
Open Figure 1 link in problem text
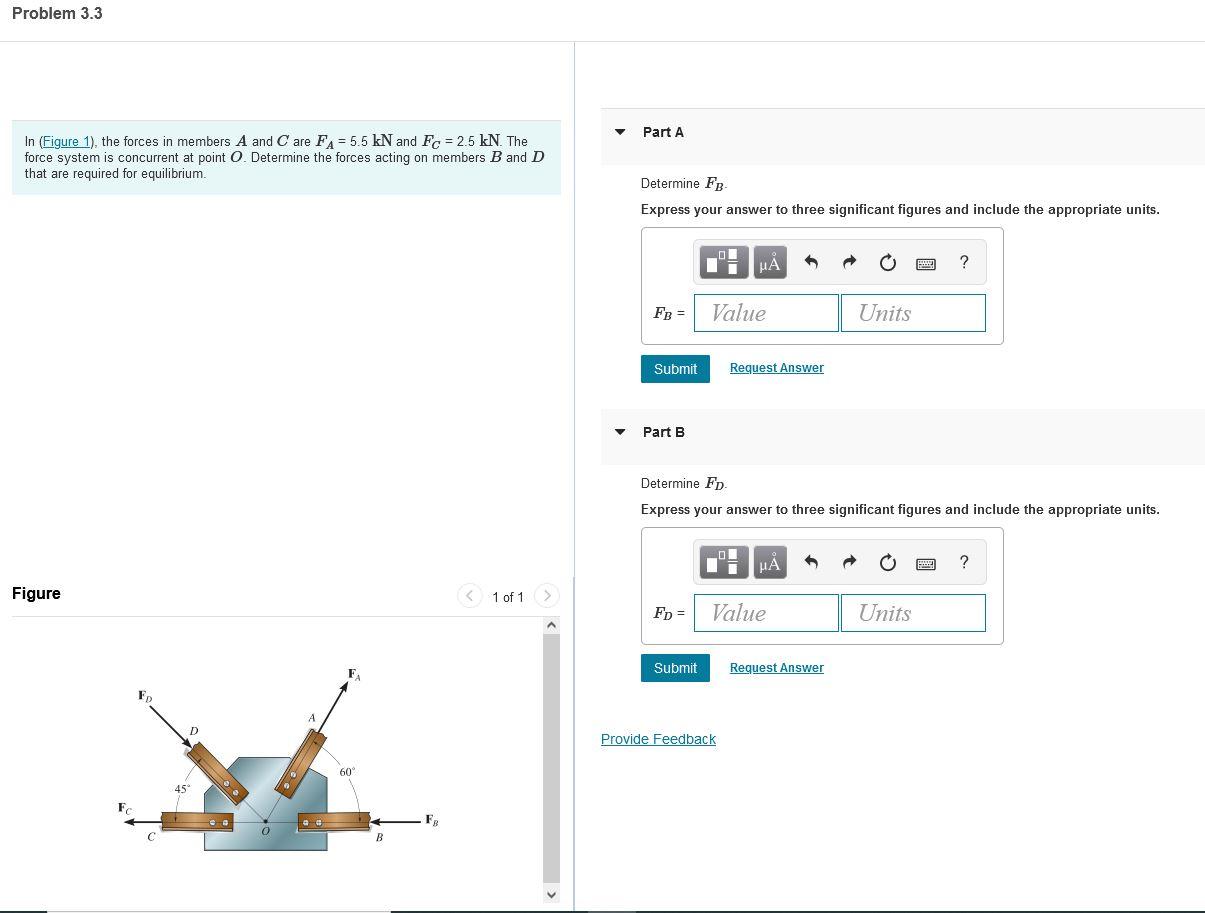pos(65,142)
